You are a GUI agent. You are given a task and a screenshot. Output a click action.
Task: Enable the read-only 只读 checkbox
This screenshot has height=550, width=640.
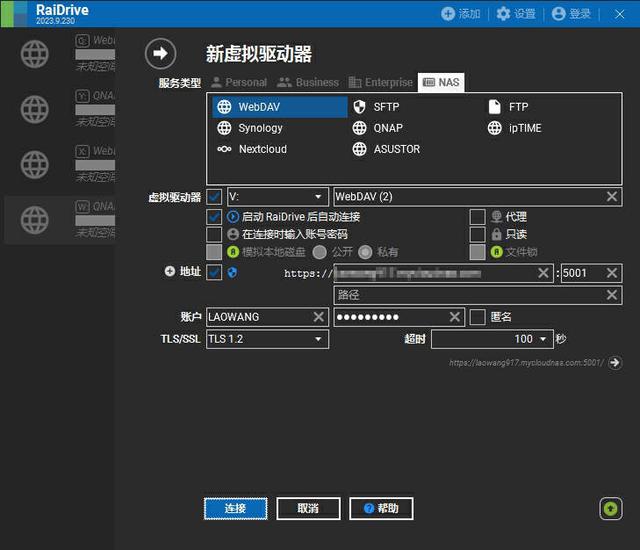click(x=477, y=234)
